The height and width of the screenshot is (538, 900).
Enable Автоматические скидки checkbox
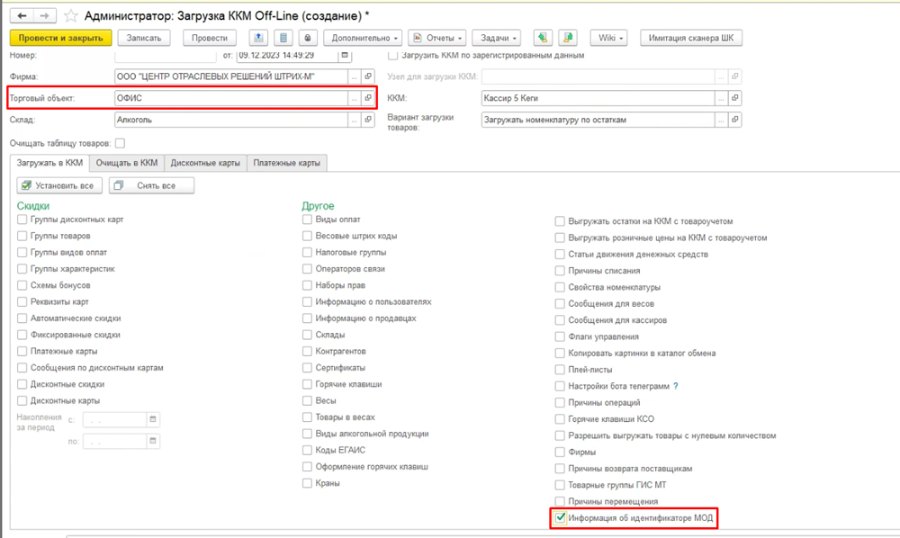[x=22, y=318]
